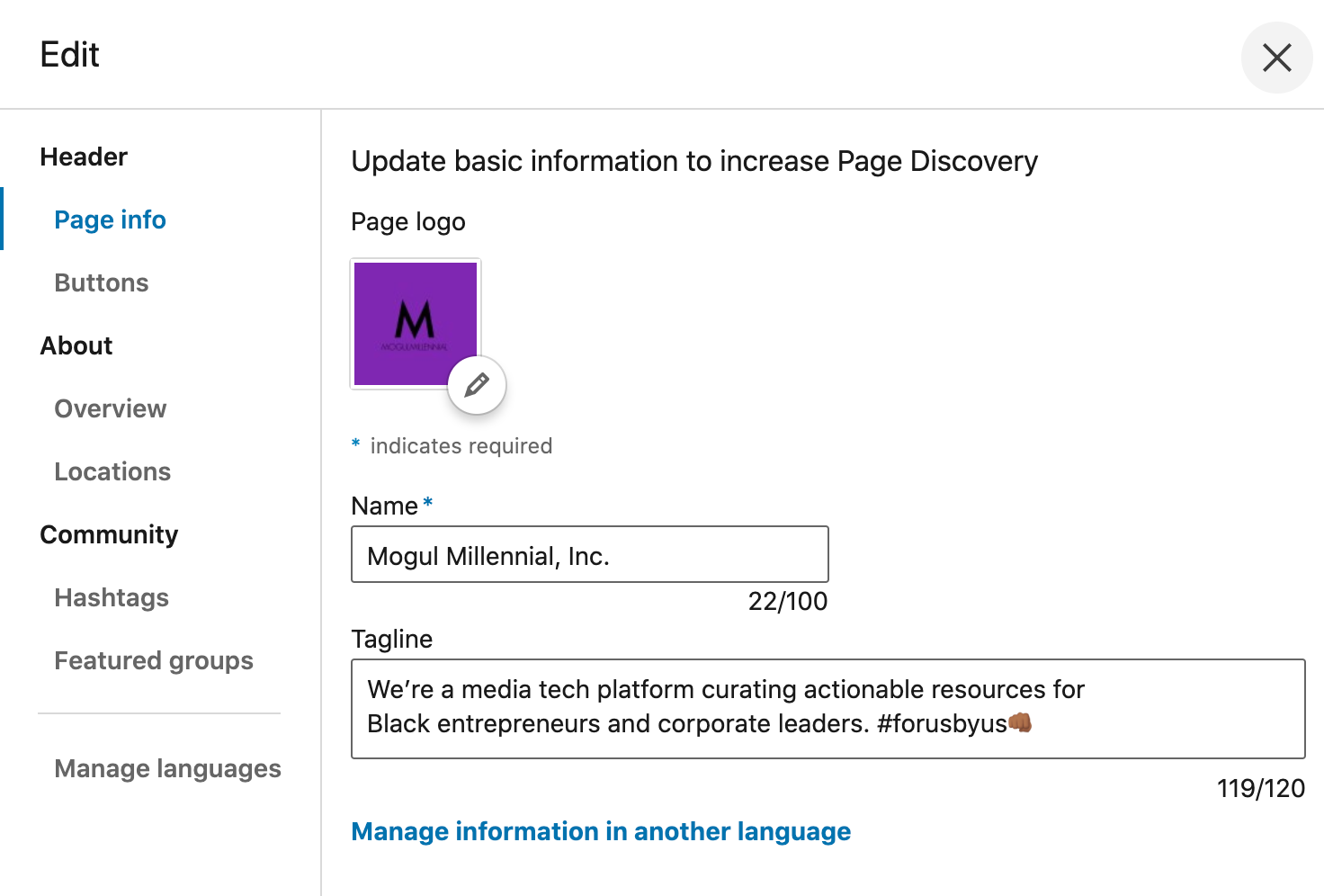Click the About sidebar heading
Image resolution: width=1324 pixels, height=896 pixels.
(x=76, y=345)
